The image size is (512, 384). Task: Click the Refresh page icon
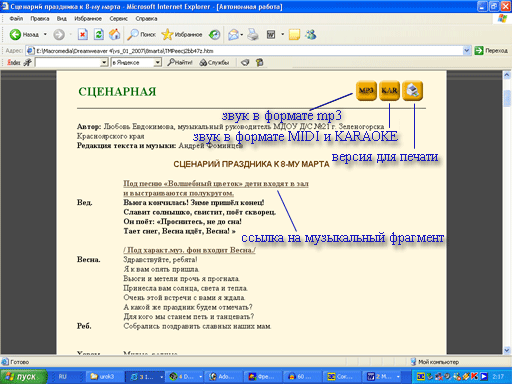(x=99, y=34)
